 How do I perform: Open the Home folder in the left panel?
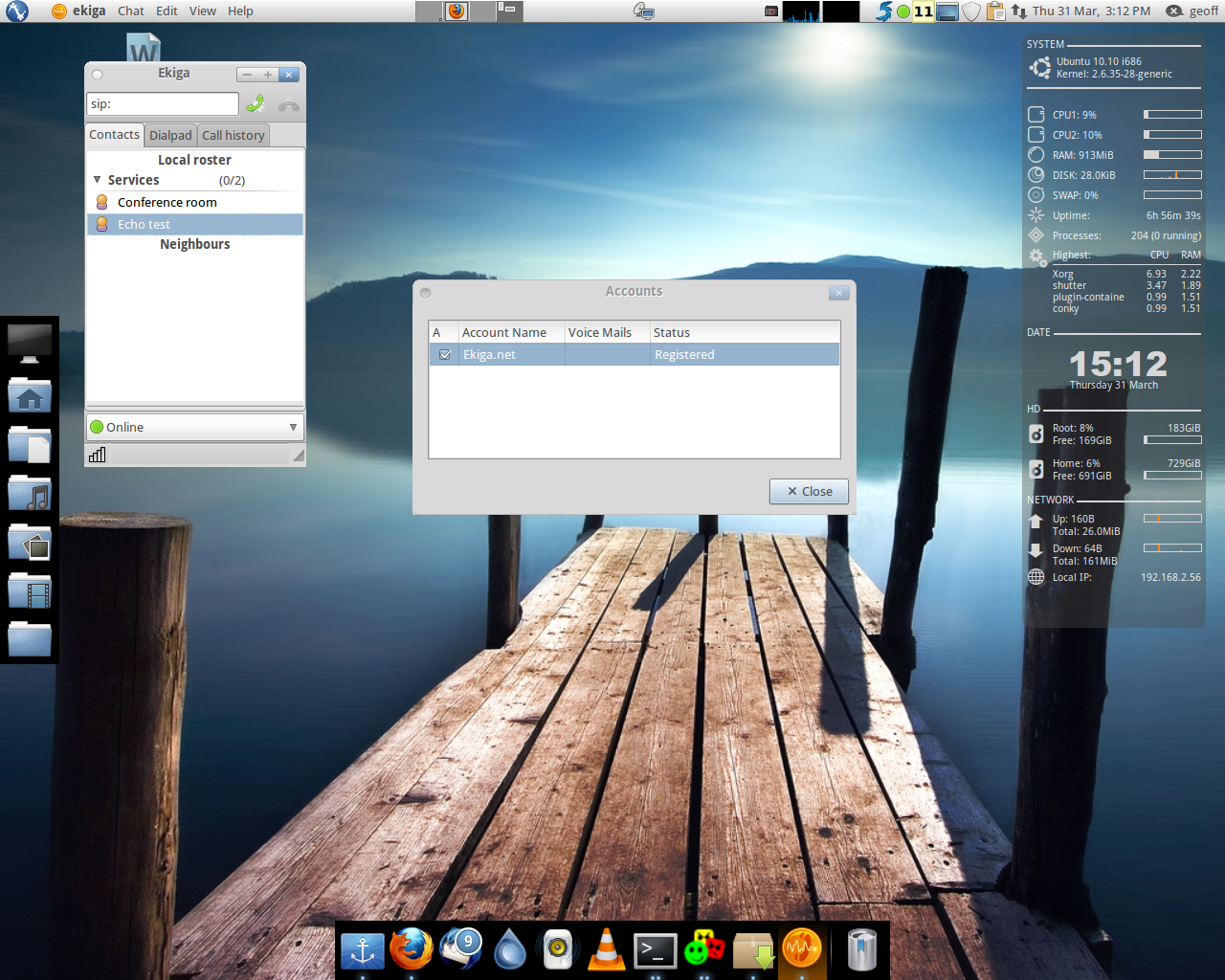(x=30, y=394)
